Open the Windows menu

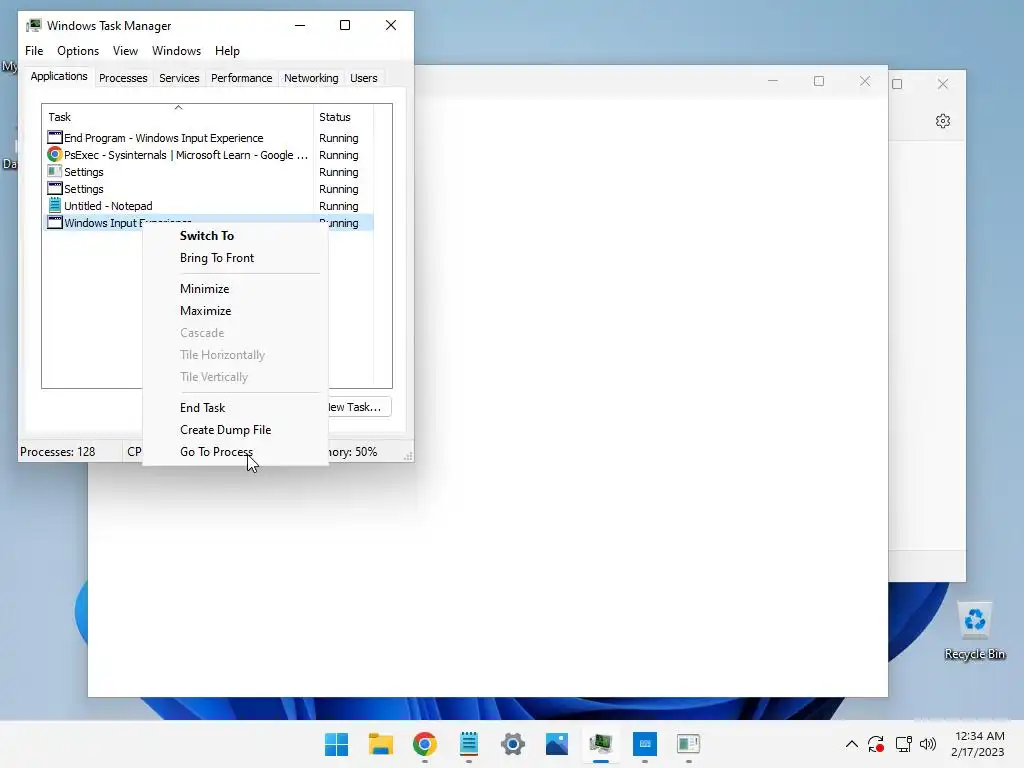click(x=176, y=51)
